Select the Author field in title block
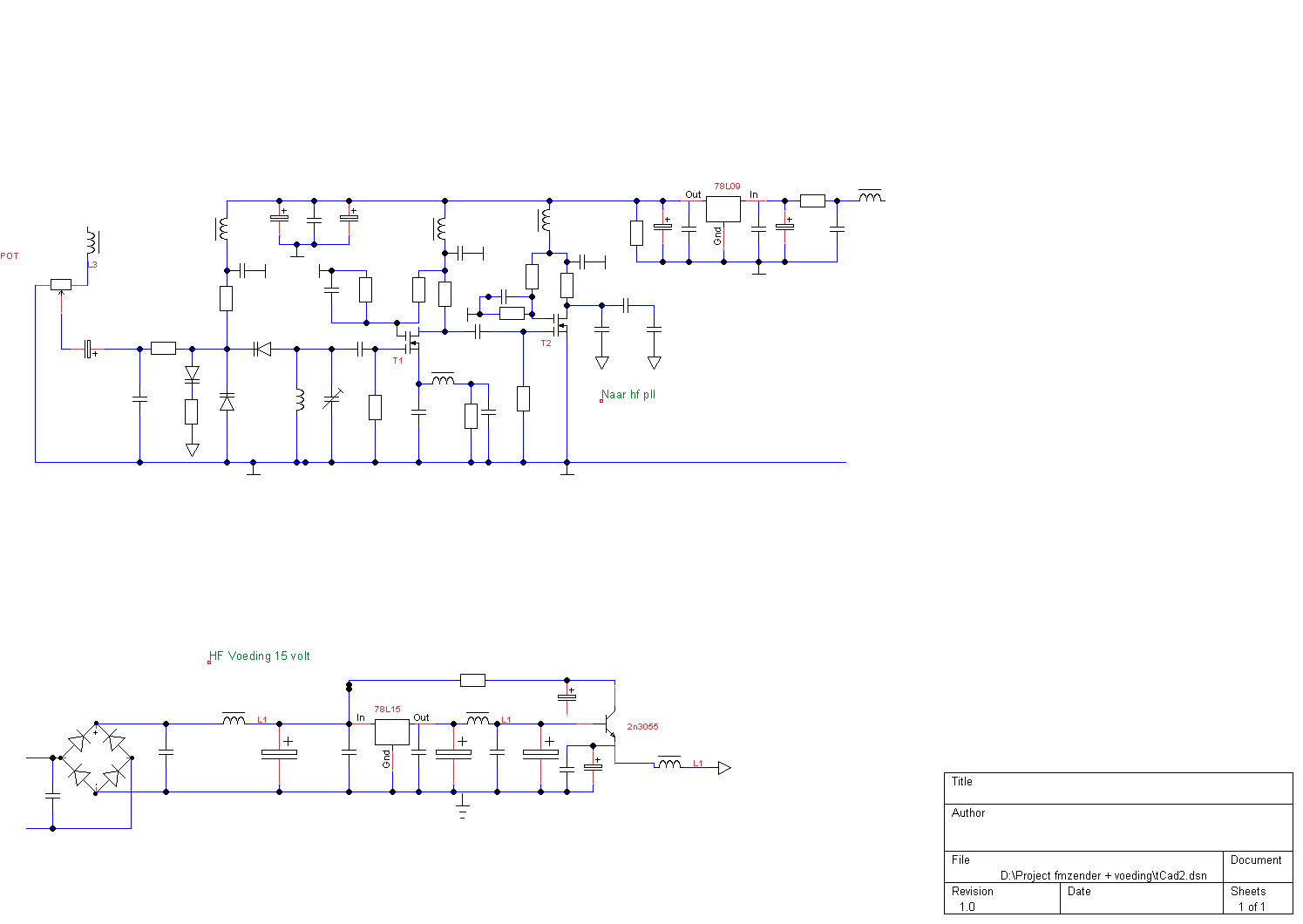 click(1117, 826)
